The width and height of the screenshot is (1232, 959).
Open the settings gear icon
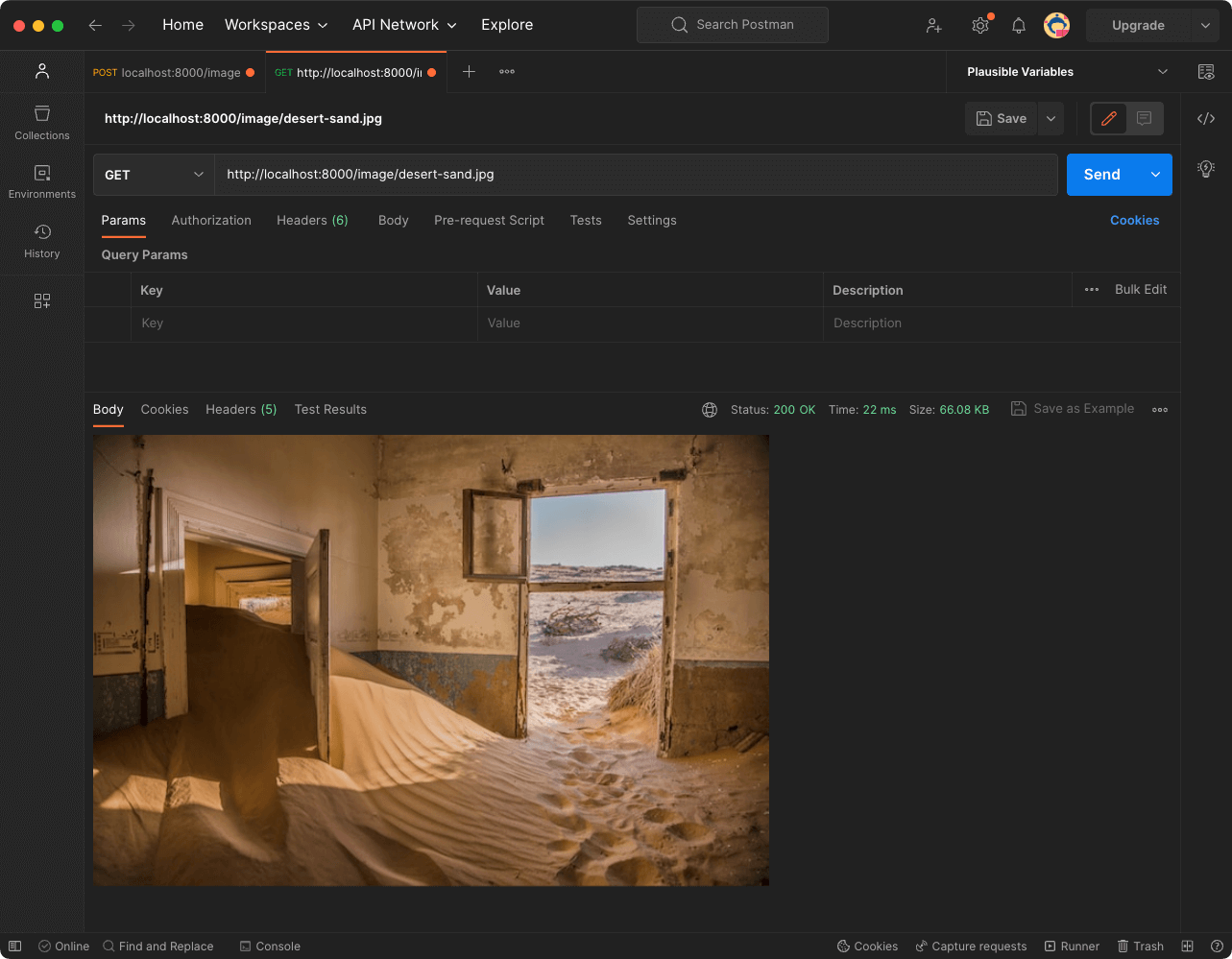pyautogui.click(x=979, y=26)
